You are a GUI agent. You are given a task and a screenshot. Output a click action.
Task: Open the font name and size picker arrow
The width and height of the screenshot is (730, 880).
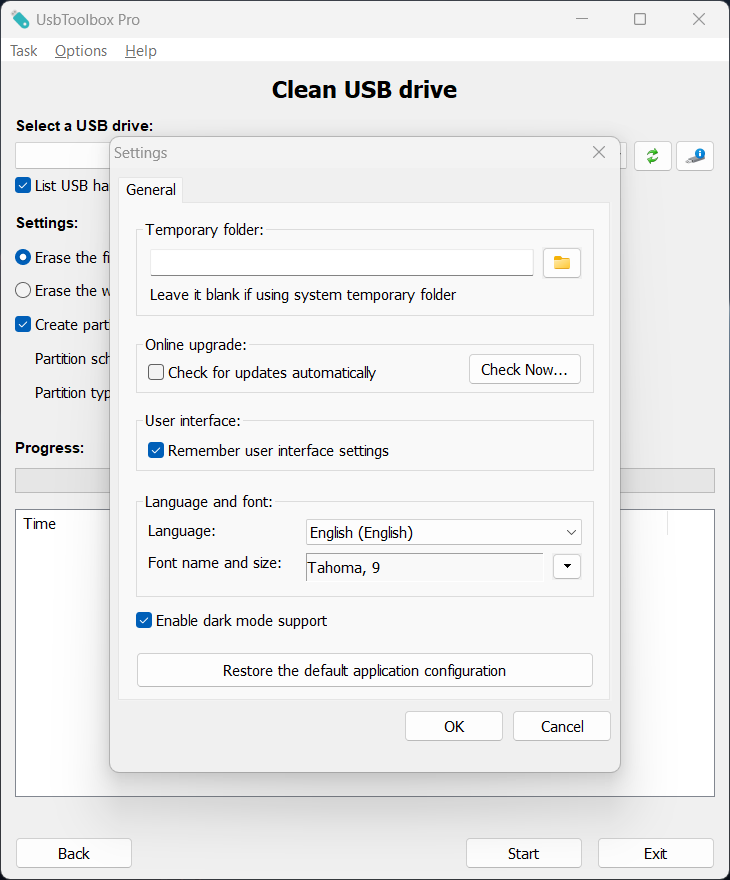567,567
